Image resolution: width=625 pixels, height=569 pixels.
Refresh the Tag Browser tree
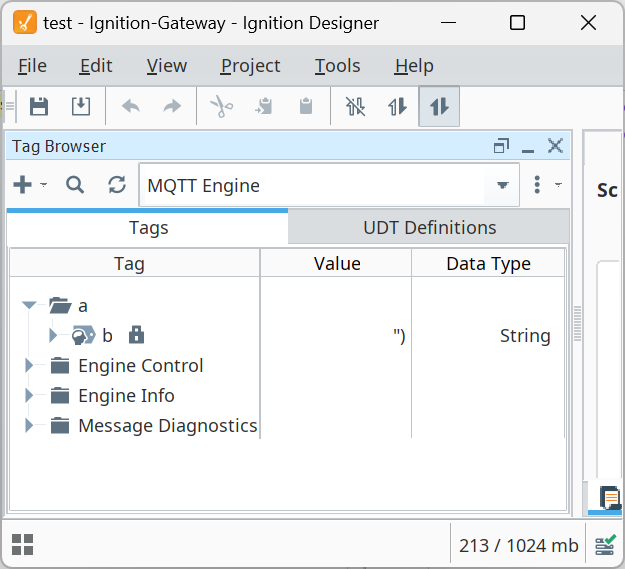117,185
